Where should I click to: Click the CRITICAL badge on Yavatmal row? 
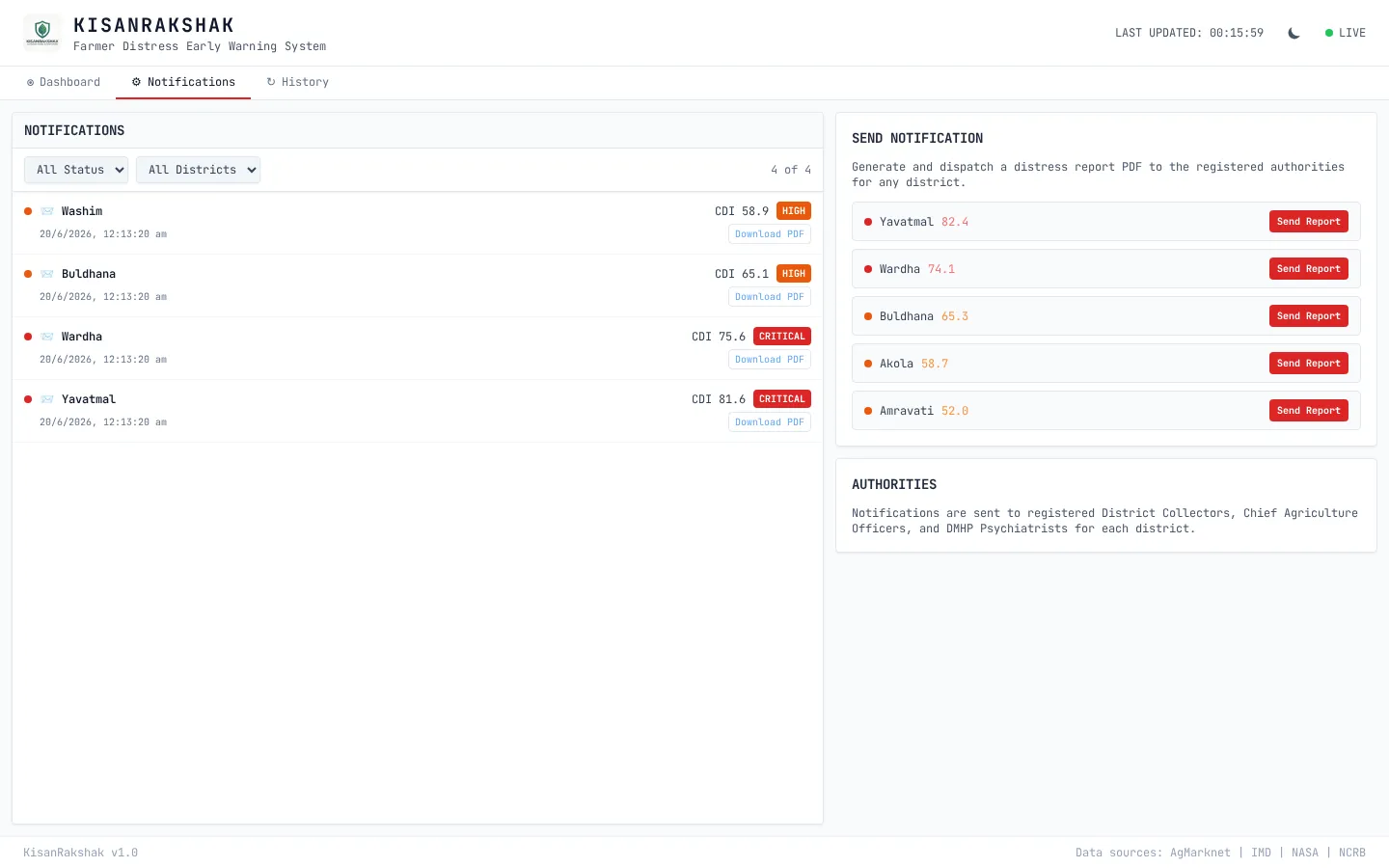(781, 399)
